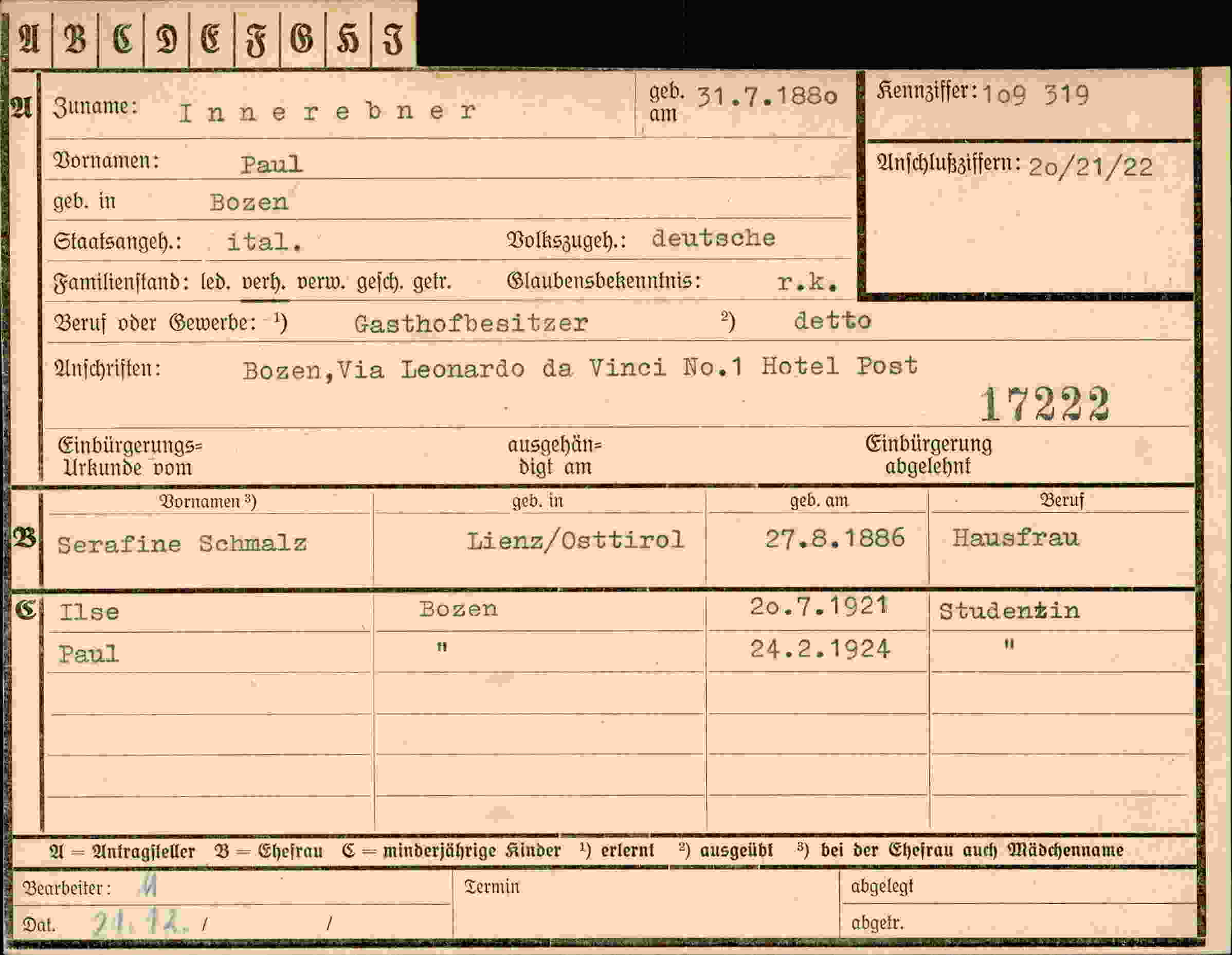
Task: Click the column header 'Vornamen 3)'
Action: click(x=208, y=501)
